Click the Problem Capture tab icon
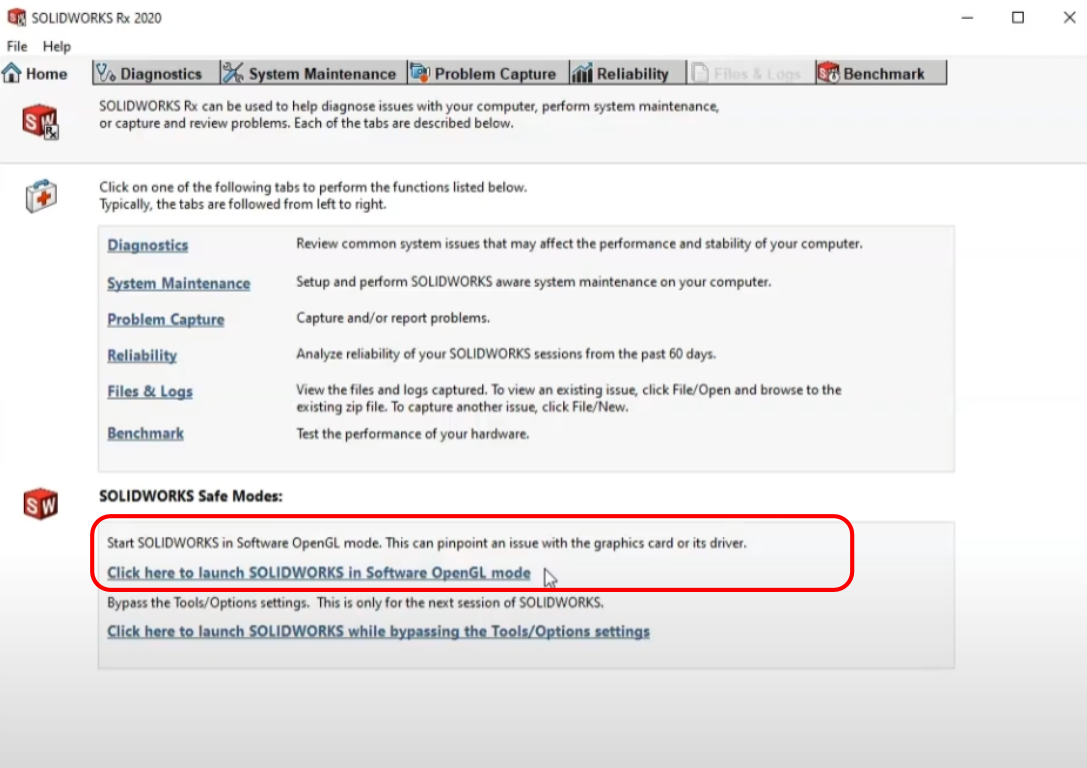 click(420, 73)
